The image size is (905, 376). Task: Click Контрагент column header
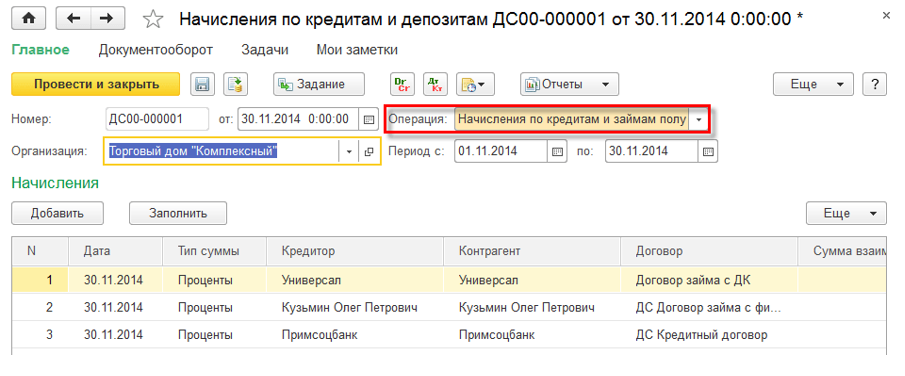click(x=533, y=251)
